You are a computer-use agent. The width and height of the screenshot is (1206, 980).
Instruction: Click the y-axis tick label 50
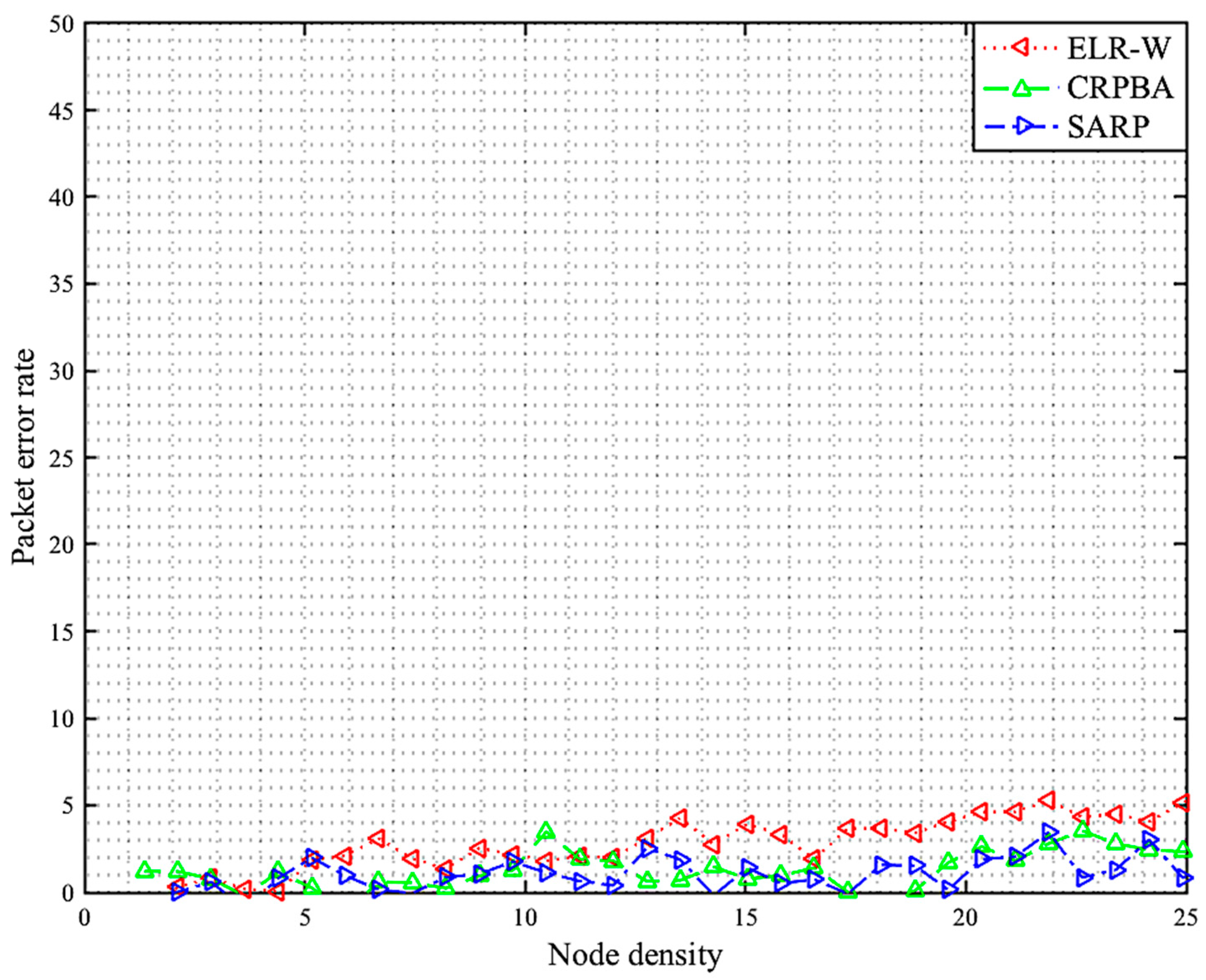tap(62, 24)
